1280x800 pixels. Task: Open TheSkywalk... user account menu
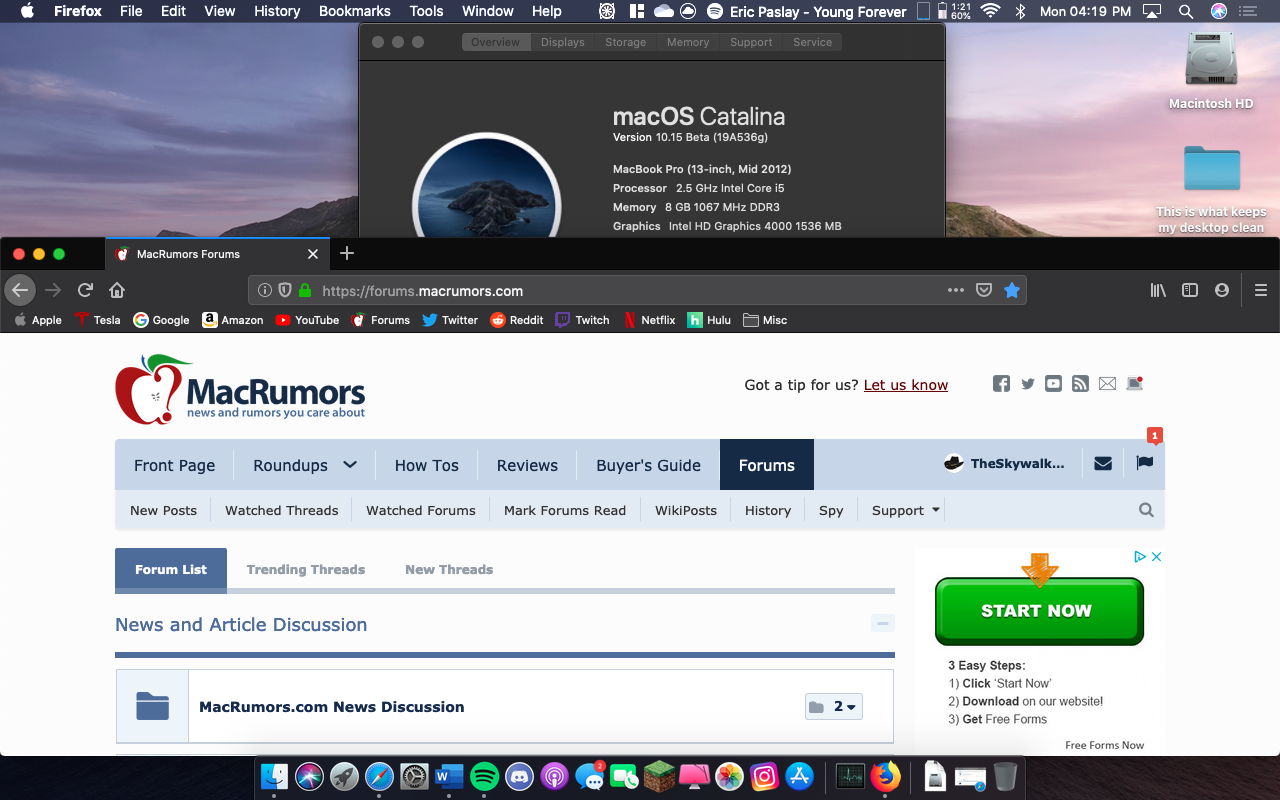pyautogui.click(x=1004, y=463)
